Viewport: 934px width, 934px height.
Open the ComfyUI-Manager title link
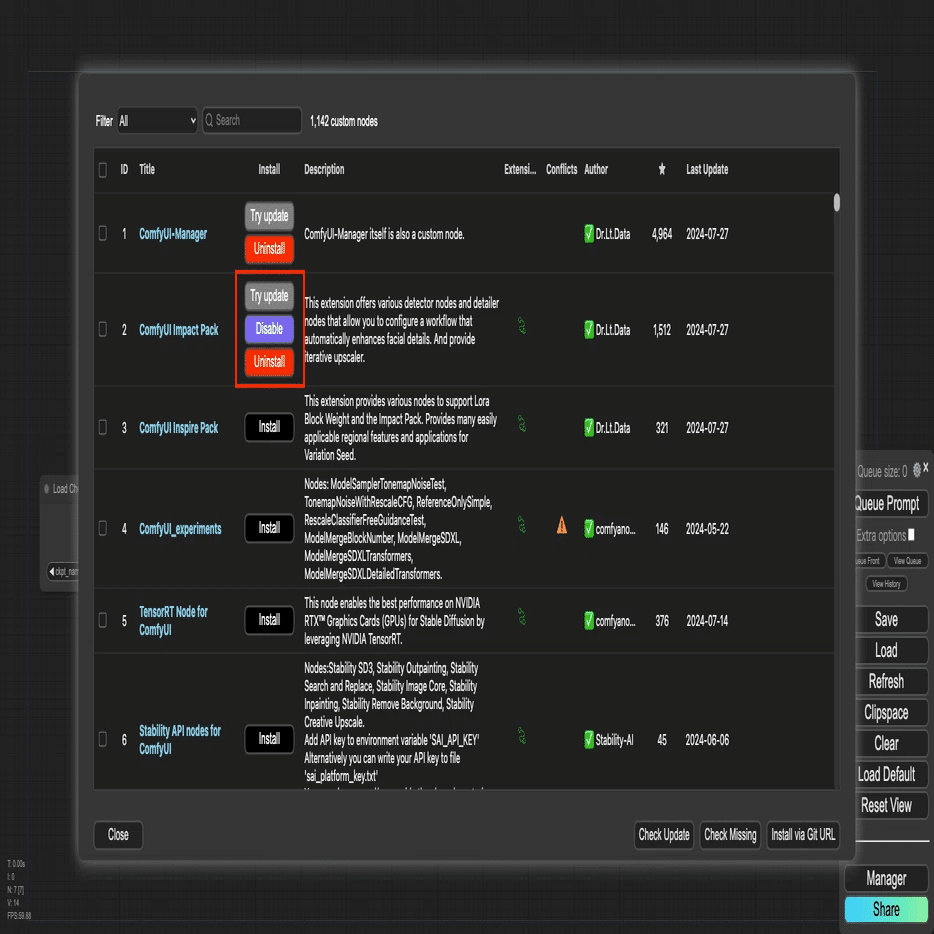pyautogui.click(x=173, y=234)
